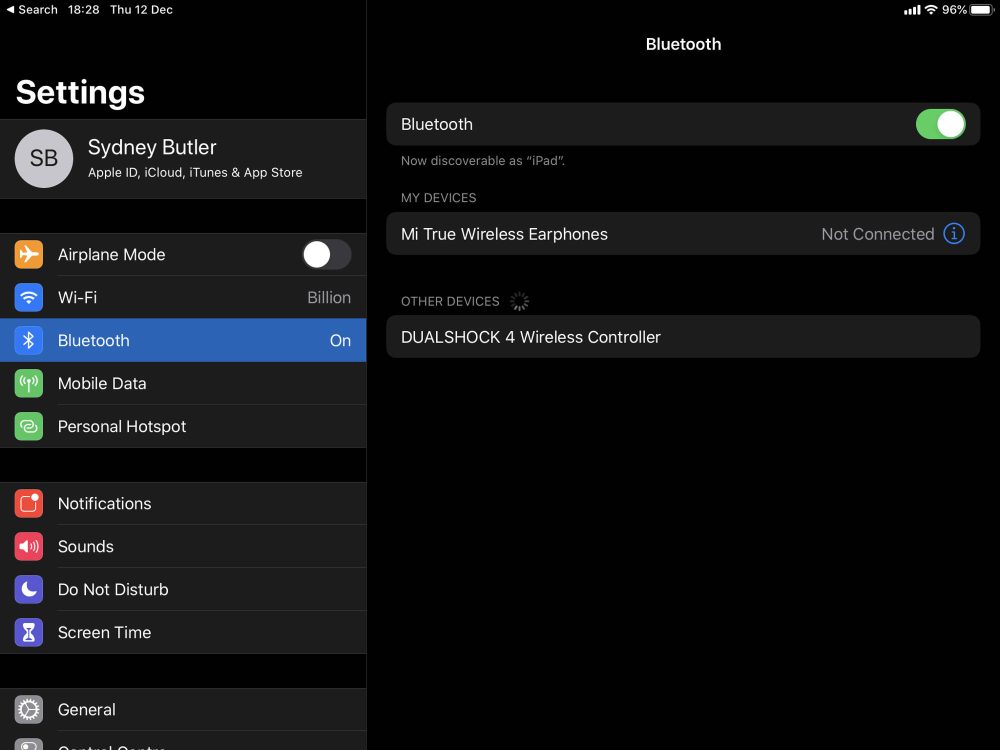Enable the Airplane Mode switch
The width and height of the screenshot is (1000, 750).
327,255
